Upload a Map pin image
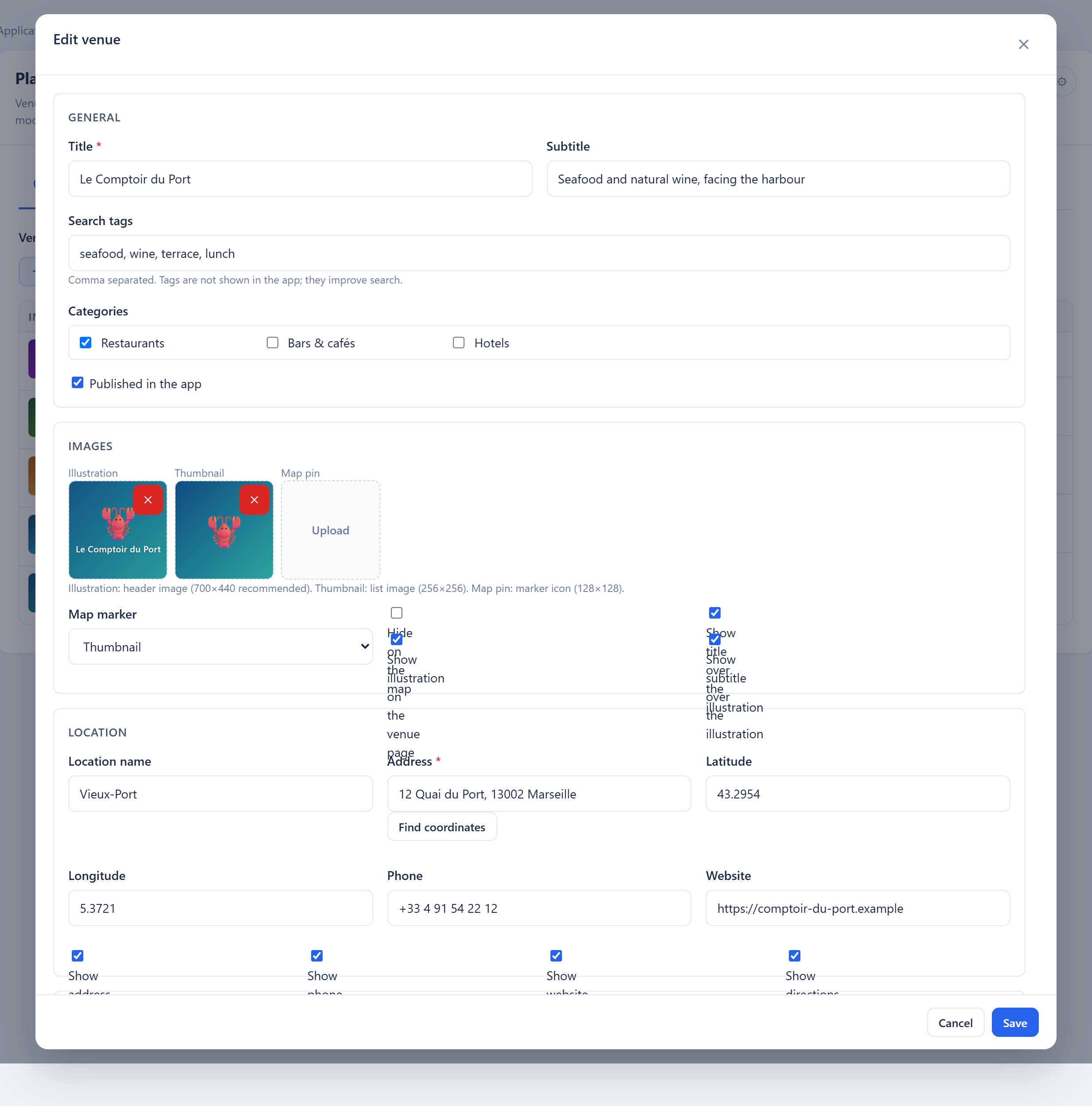1092x1106 pixels. pos(331,530)
